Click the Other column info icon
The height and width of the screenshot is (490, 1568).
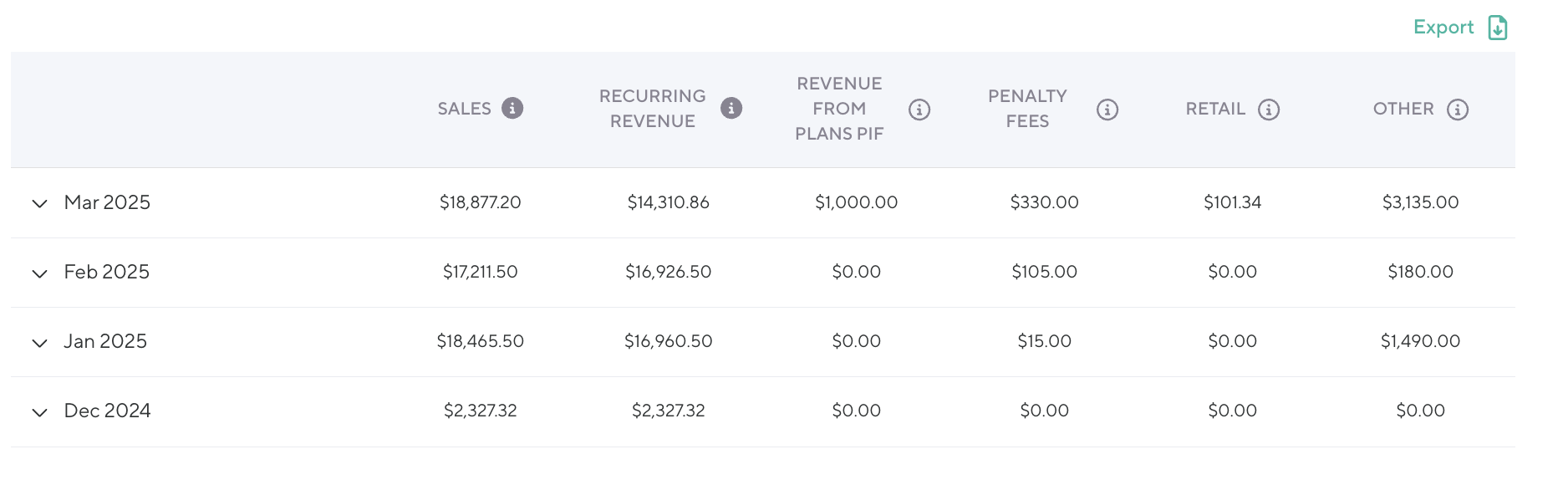coord(1458,110)
